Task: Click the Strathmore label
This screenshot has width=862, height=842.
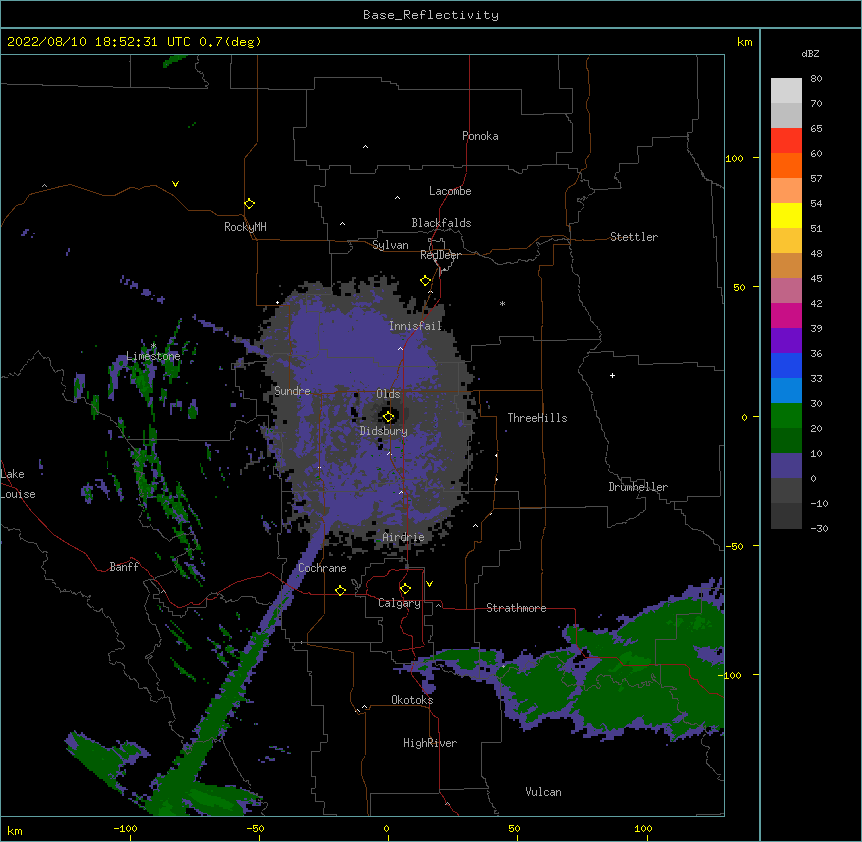Action: [516, 608]
